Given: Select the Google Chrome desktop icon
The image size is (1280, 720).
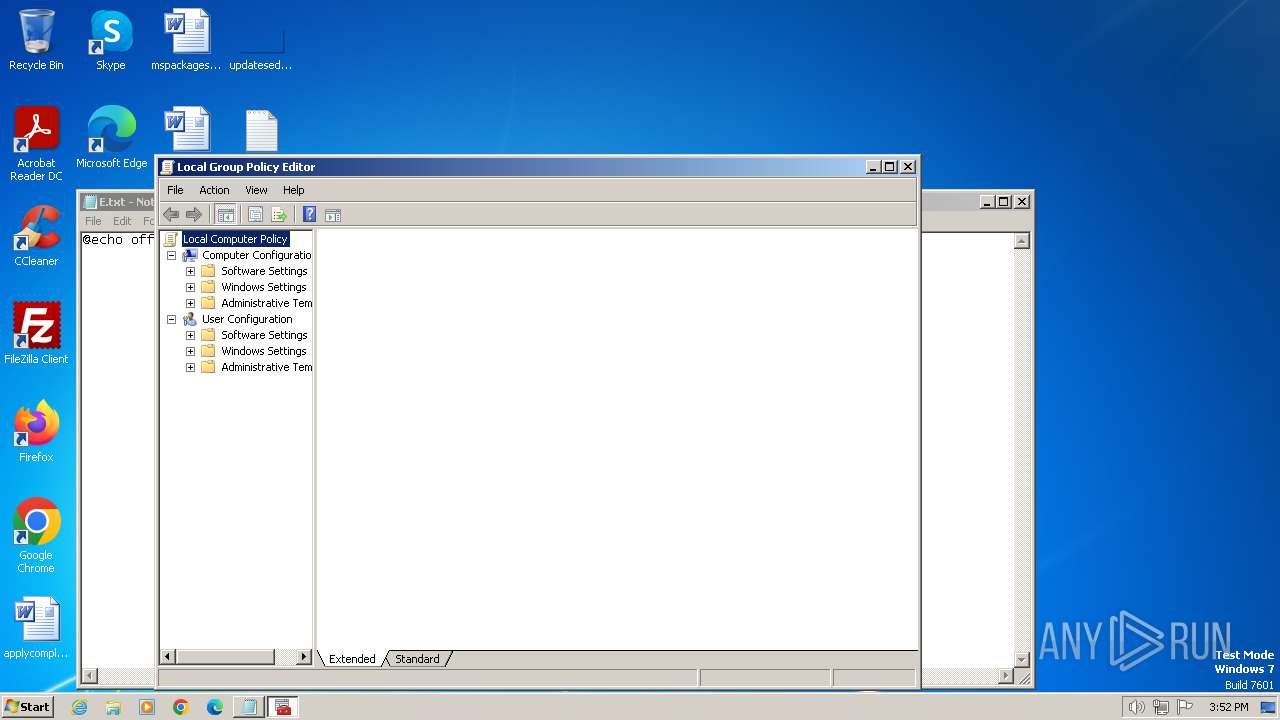Looking at the screenshot, I should coord(36,535).
